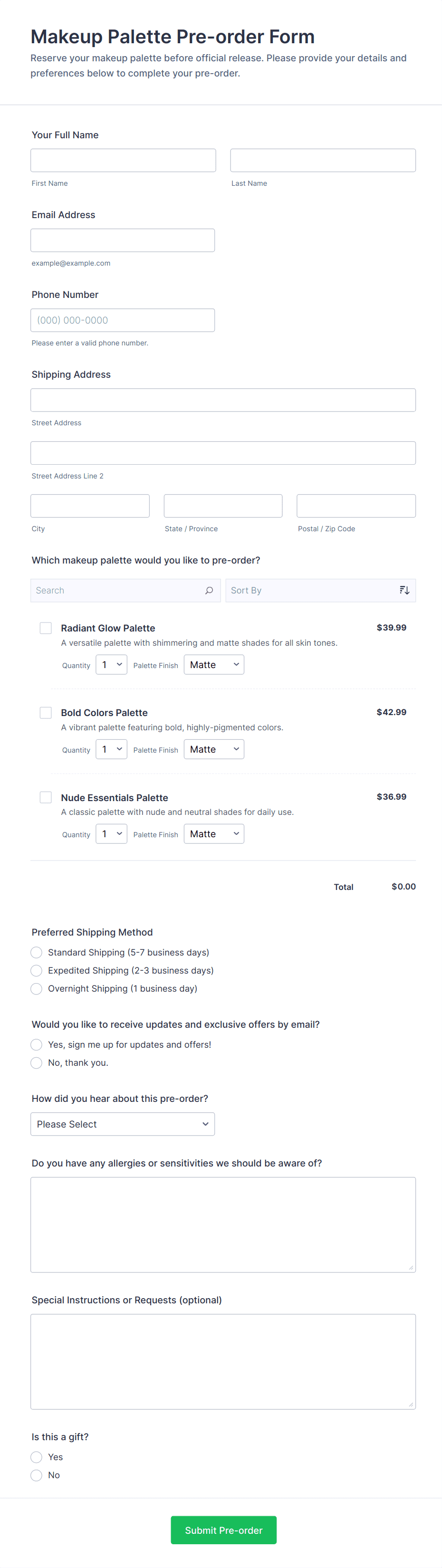Choose Expedited Shipping option
Image resolution: width=442 pixels, height=1568 pixels.
click(37, 970)
